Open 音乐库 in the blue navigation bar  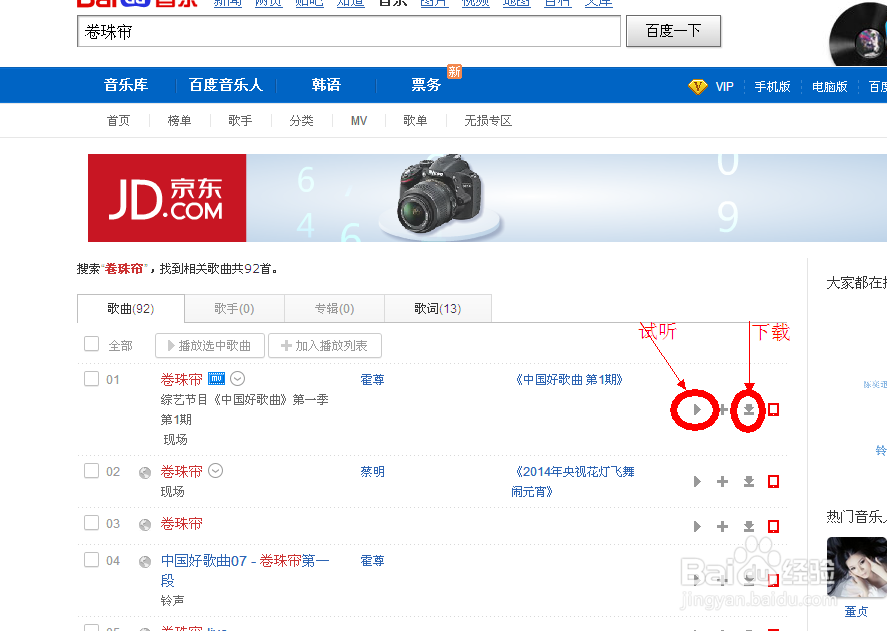point(126,85)
